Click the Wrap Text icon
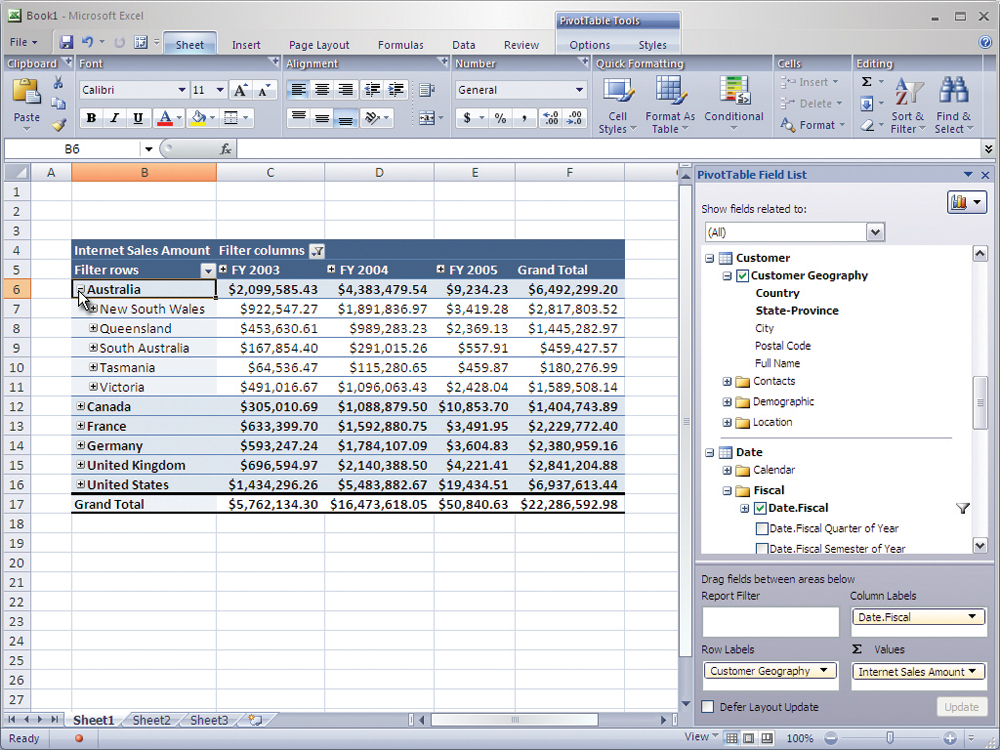The width and height of the screenshot is (1000, 750). coord(427,91)
